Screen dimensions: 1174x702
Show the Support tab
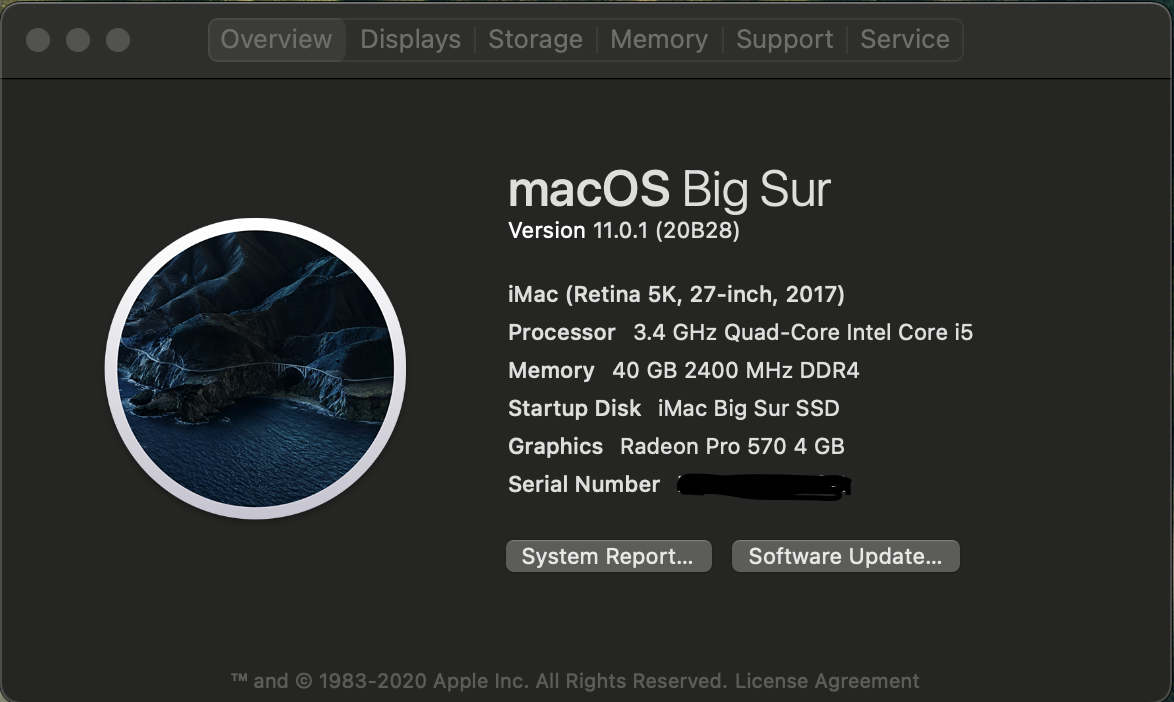pyautogui.click(x=785, y=40)
